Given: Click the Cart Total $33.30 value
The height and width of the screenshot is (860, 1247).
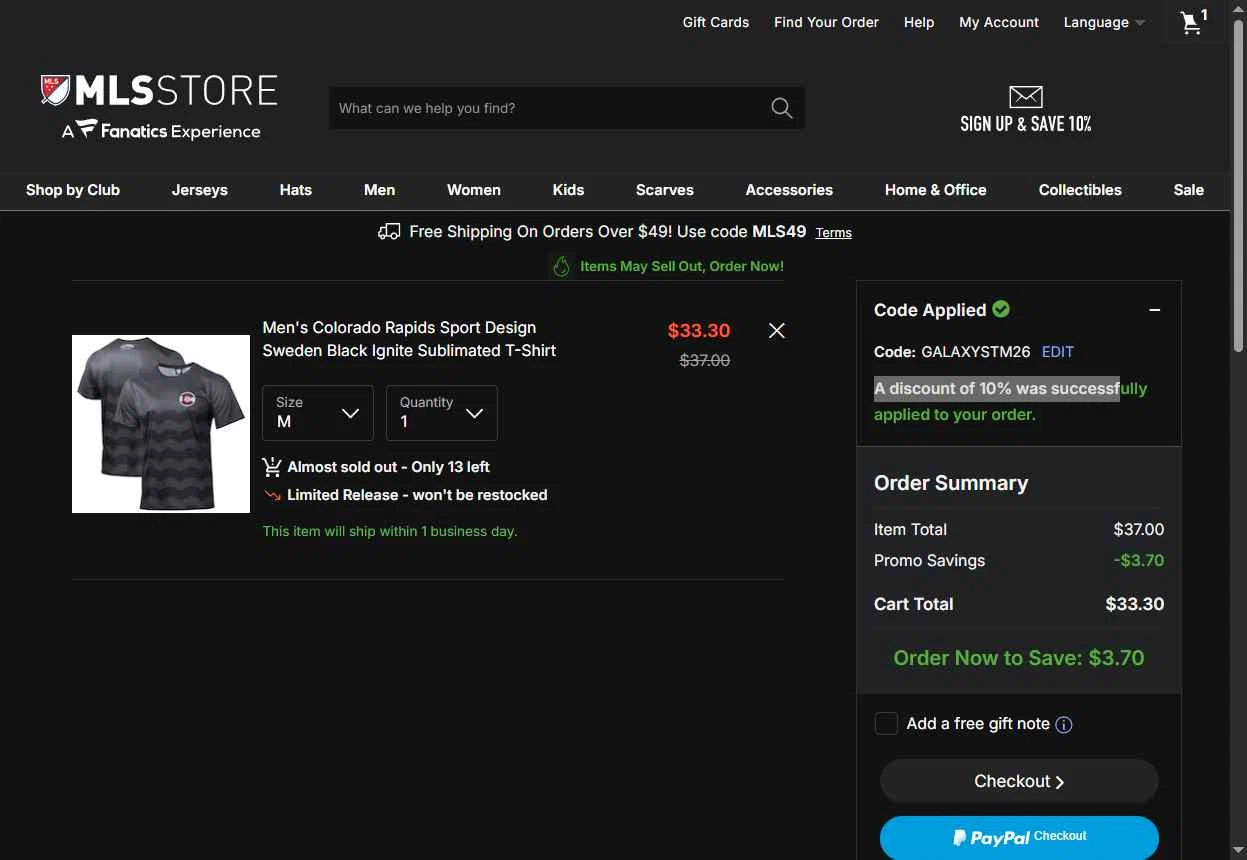Looking at the screenshot, I should point(1135,604).
